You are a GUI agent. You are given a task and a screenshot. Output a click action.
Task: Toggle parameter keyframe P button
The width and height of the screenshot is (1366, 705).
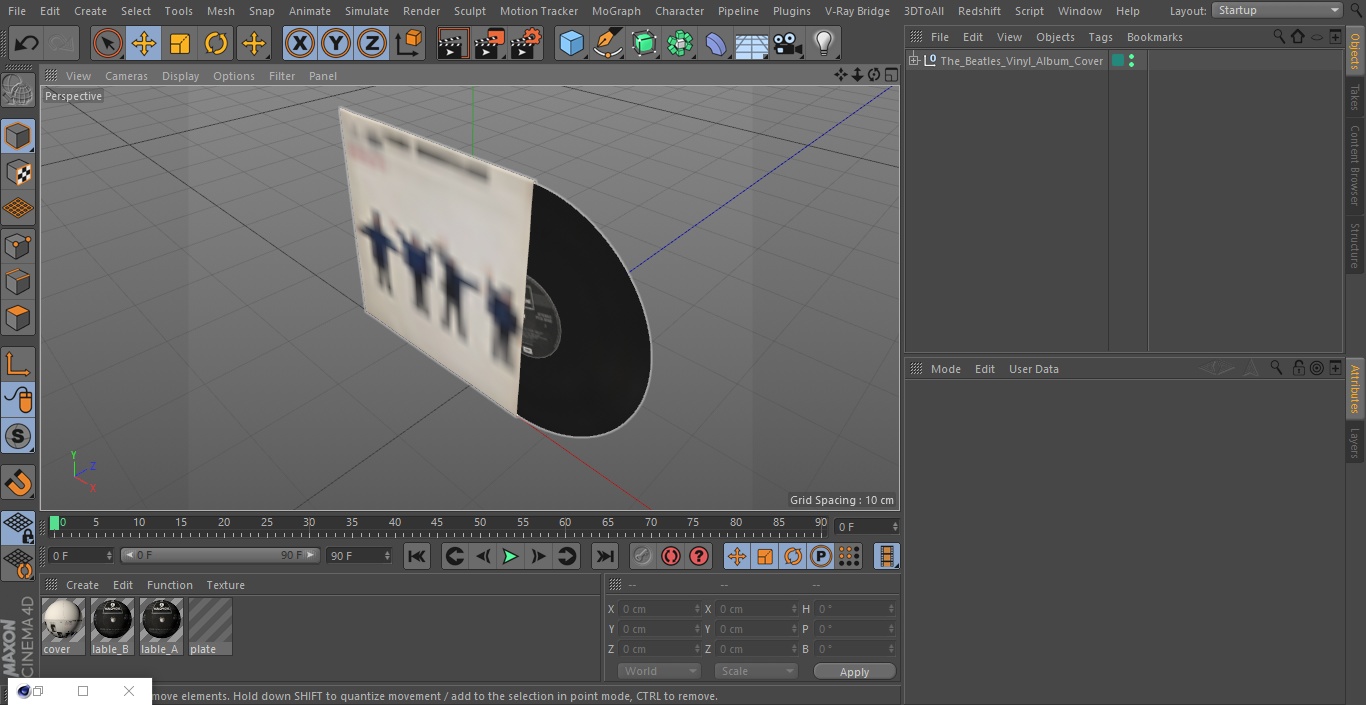point(821,556)
